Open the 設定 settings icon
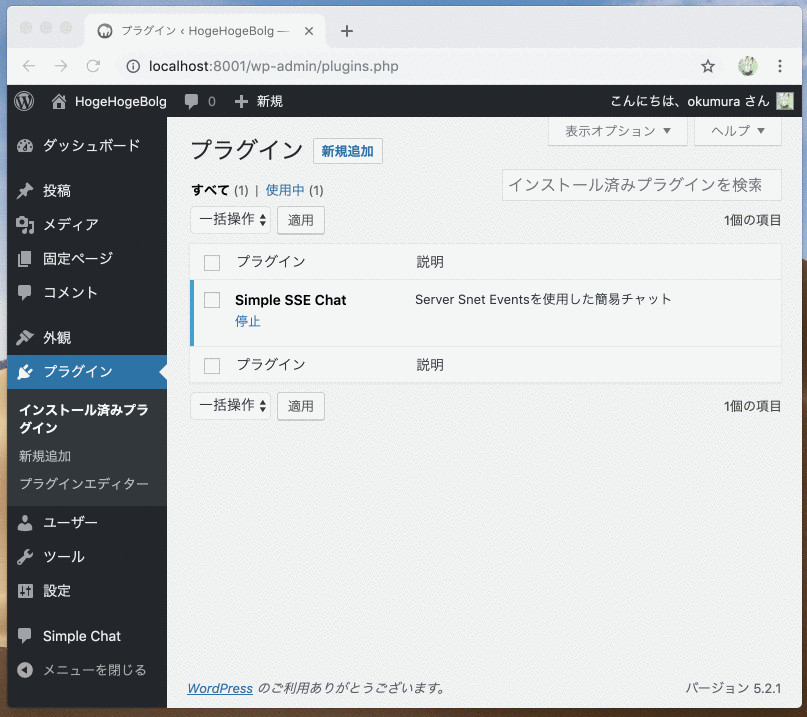 click(24, 590)
